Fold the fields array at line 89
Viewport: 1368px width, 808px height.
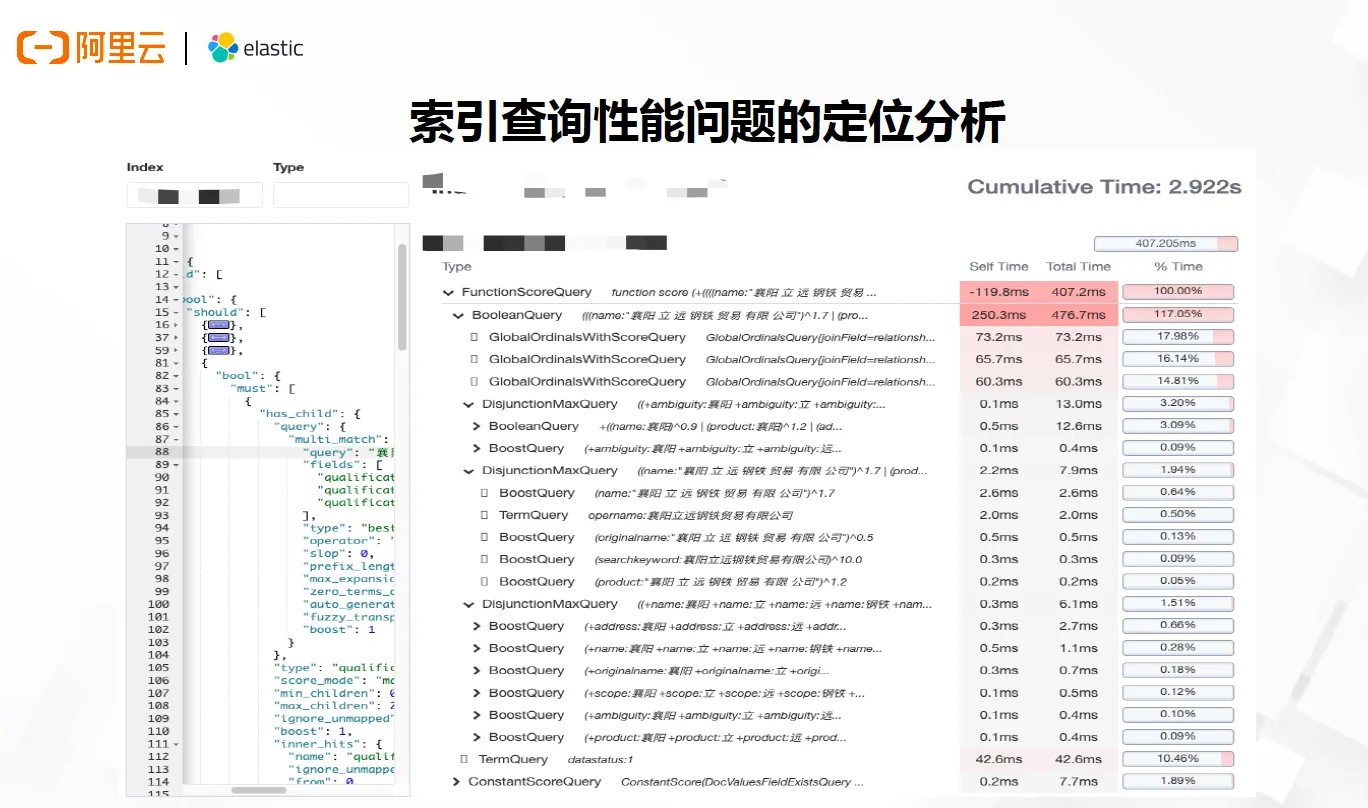(x=176, y=465)
